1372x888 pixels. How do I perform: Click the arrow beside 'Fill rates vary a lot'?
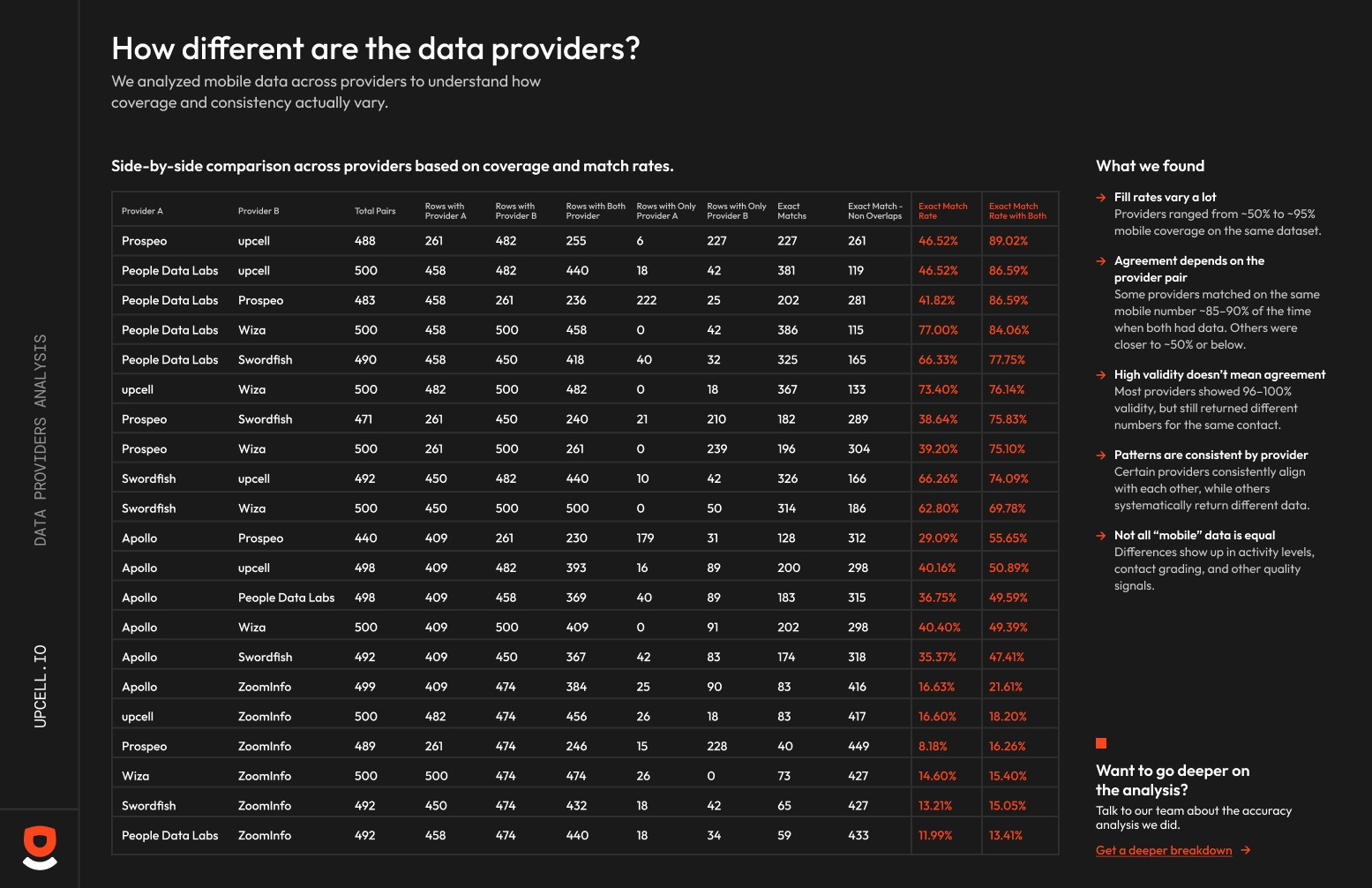[1101, 198]
